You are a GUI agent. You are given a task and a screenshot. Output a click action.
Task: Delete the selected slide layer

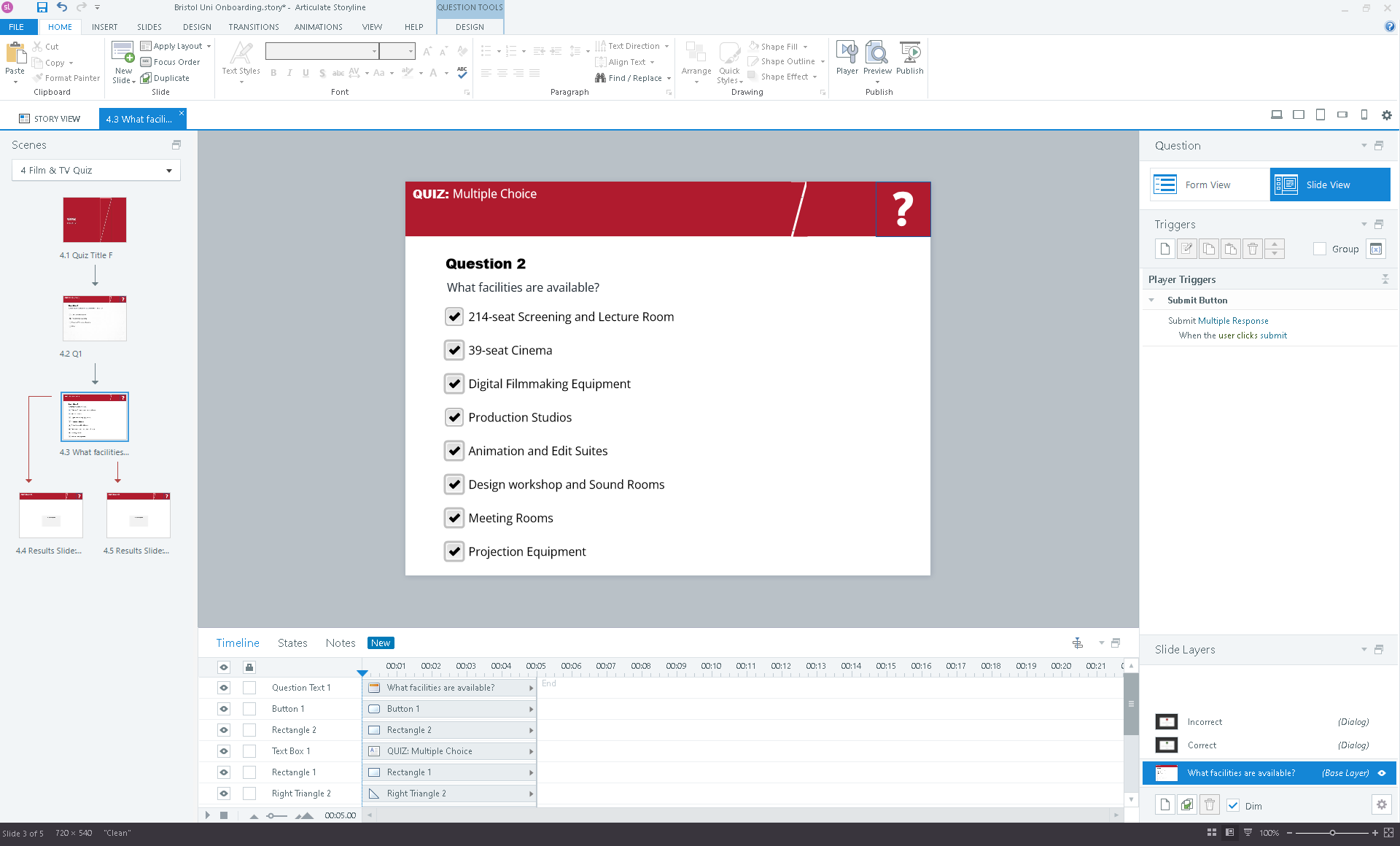(x=1210, y=804)
